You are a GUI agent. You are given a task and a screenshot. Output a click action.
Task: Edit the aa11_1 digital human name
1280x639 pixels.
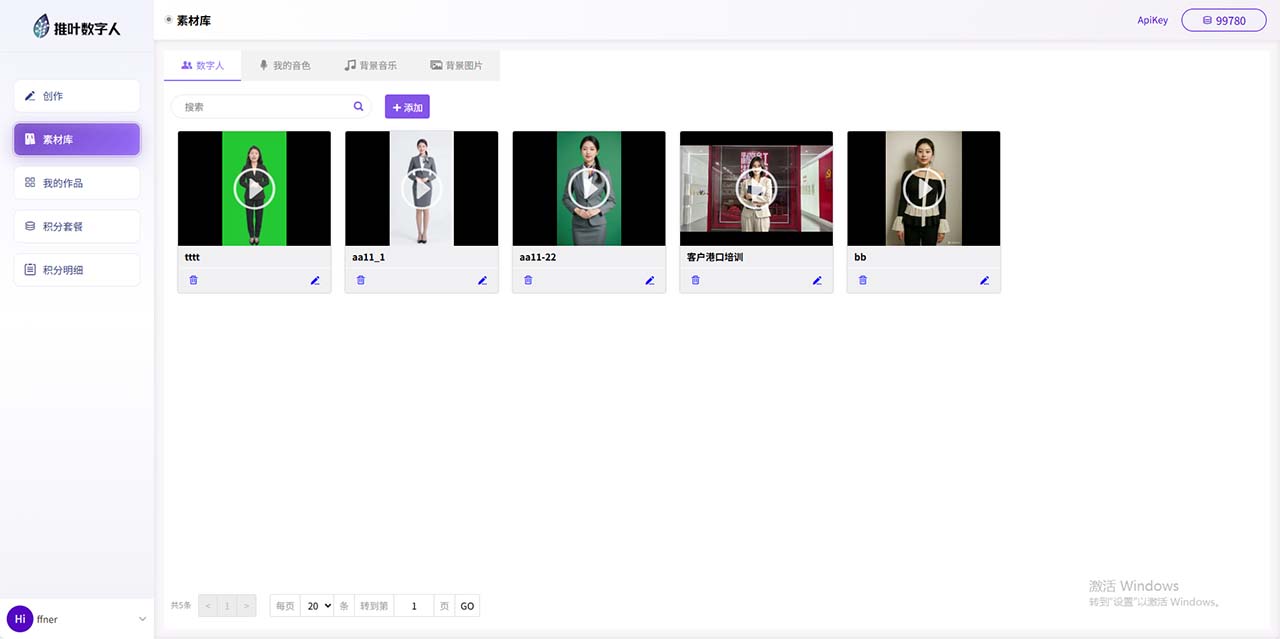[482, 281]
